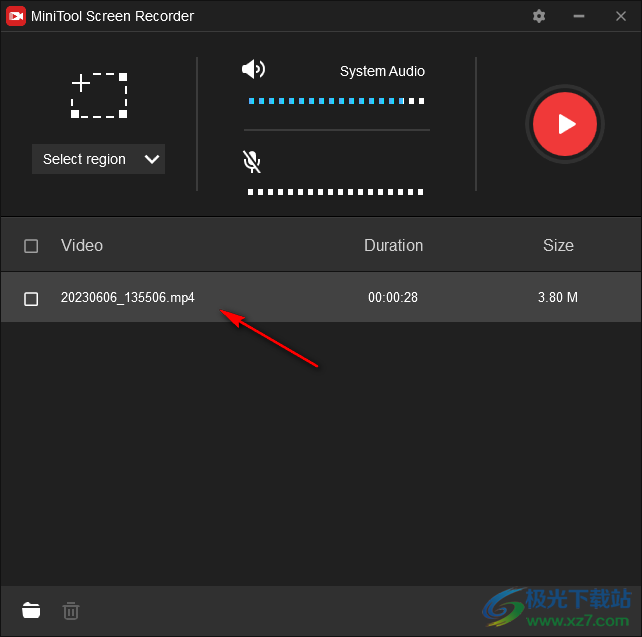
Task: Mute the system audio speaker icon
Action: [x=253, y=69]
